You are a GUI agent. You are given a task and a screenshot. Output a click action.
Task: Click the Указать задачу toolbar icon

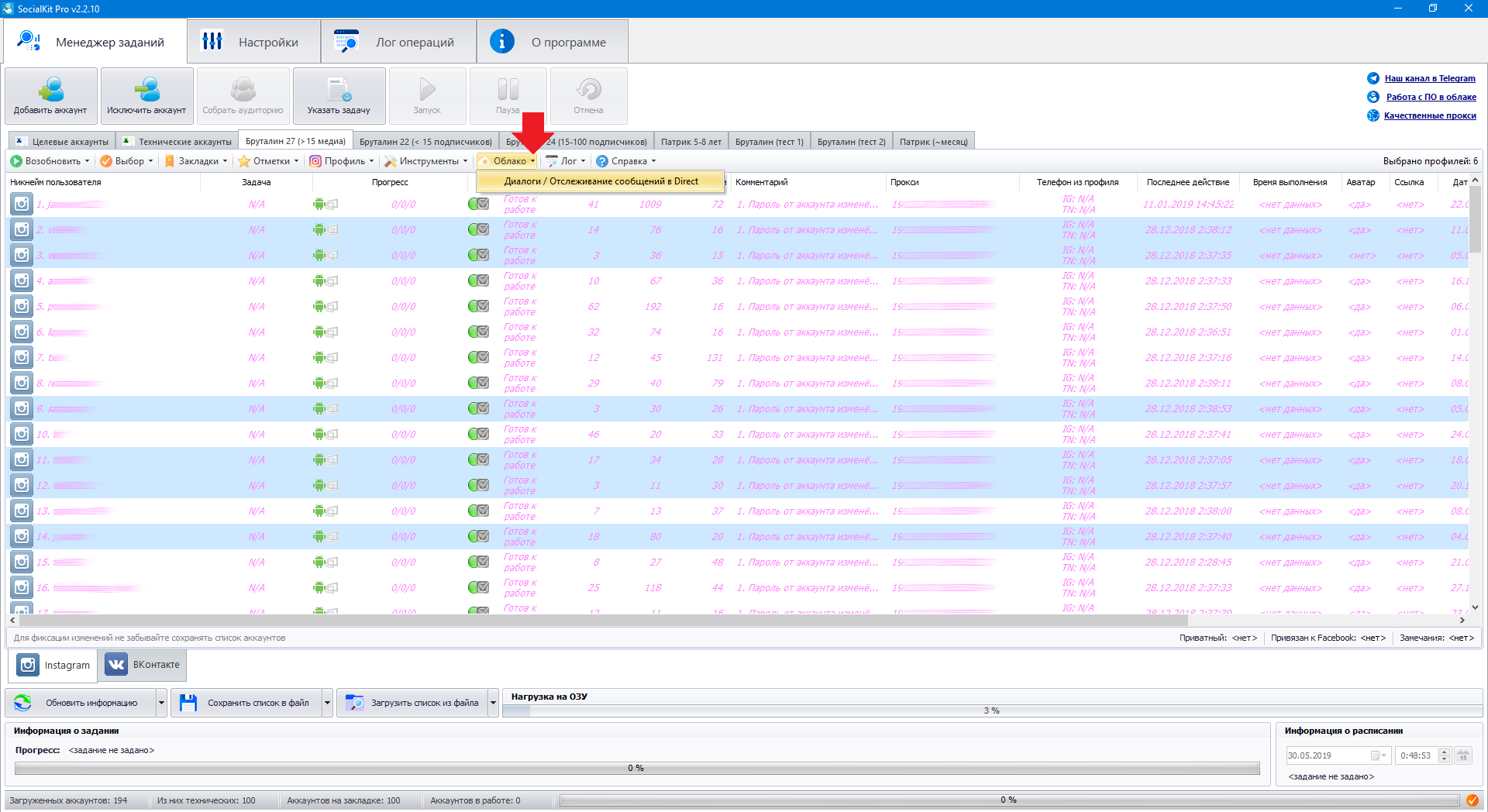click(x=339, y=90)
